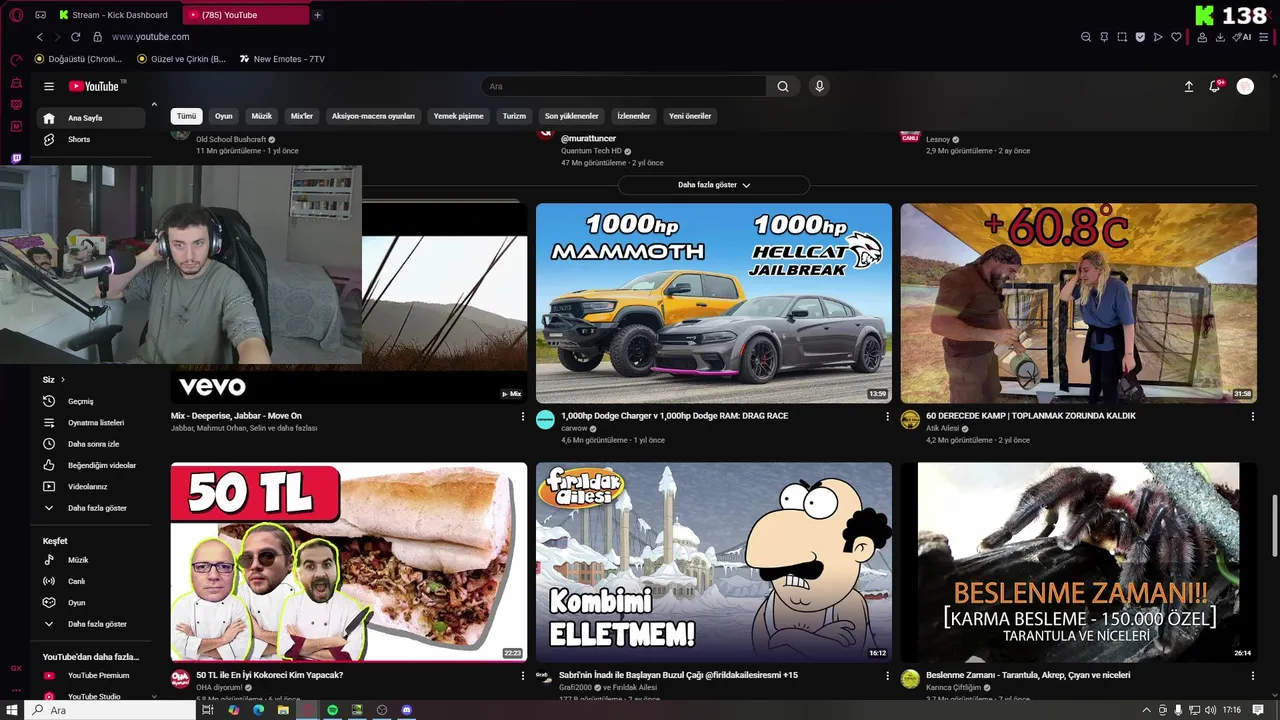Select the Tümü filter chip
This screenshot has height=720, width=1280.
point(186,116)
